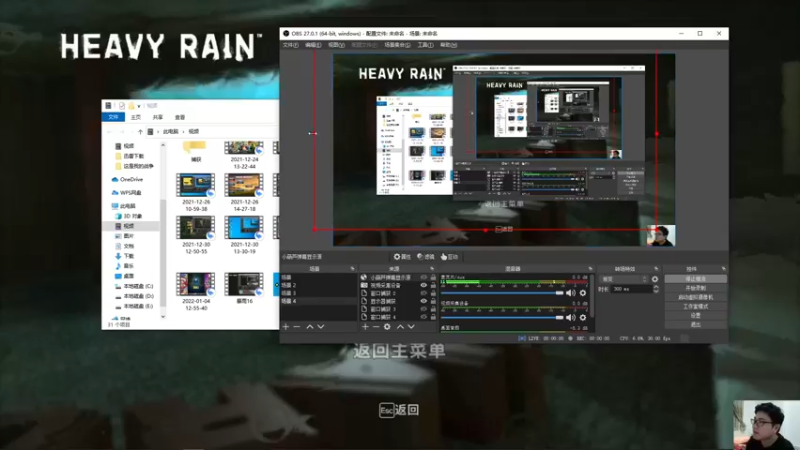Image resolution: width=800 pixels, height=450 pixels.
Task: Toggle lock on 视频采集设备 source in sources list
Action: [433, 285]
